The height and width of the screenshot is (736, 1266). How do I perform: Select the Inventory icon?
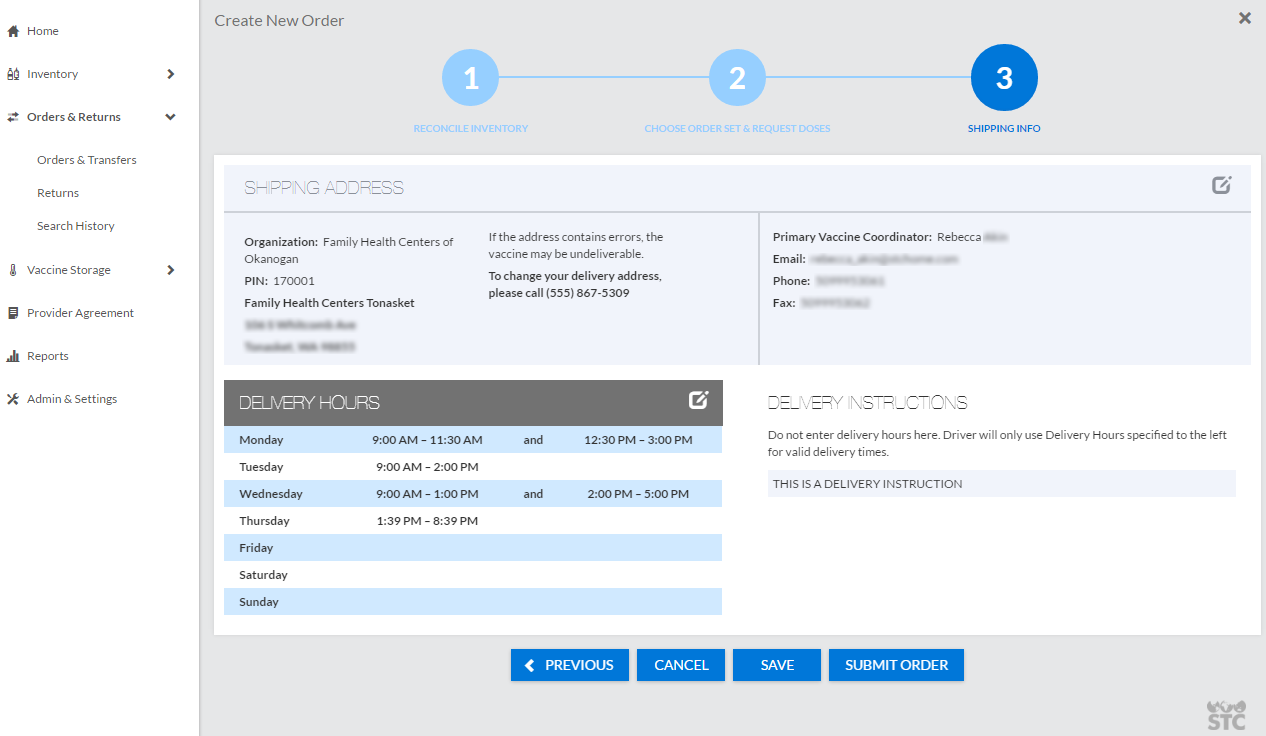click(x=12, y=73)
